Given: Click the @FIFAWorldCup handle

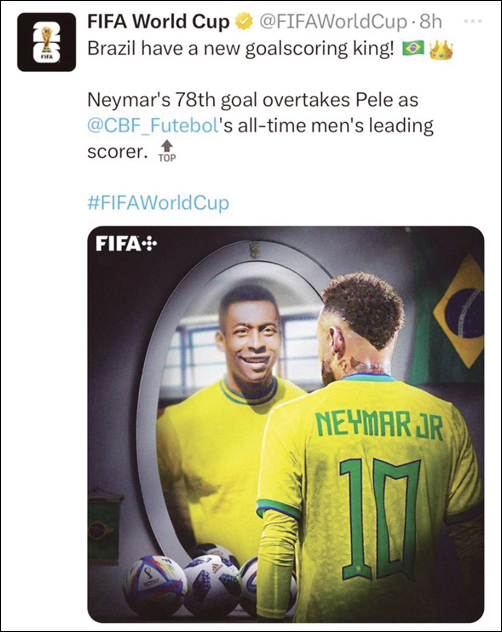Looking at the screenshot, I should (333, 22).
